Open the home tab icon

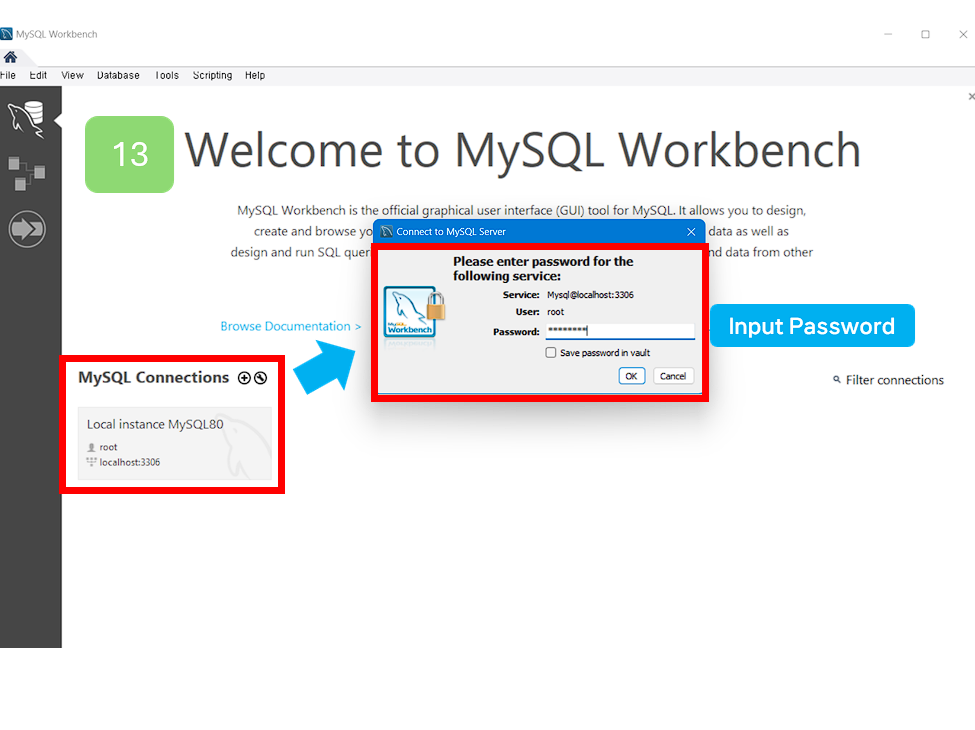(x=10, y=57)
